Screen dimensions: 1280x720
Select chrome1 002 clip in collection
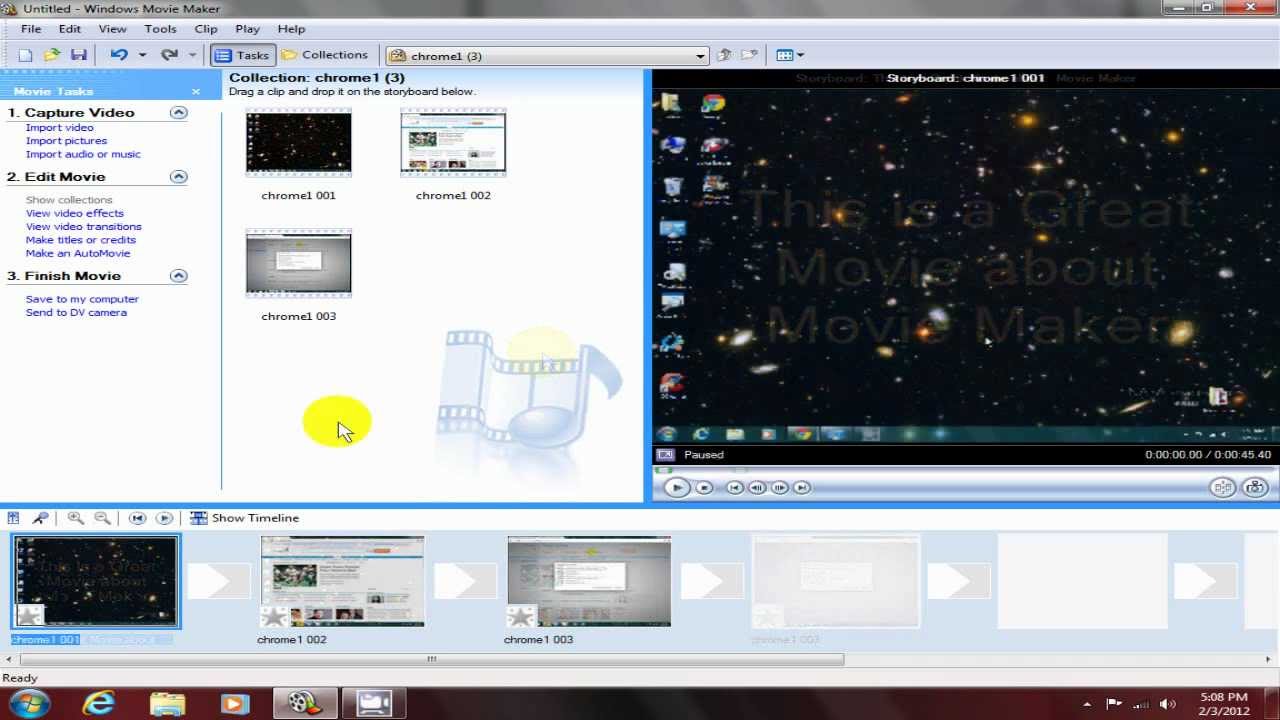point(453,143)
